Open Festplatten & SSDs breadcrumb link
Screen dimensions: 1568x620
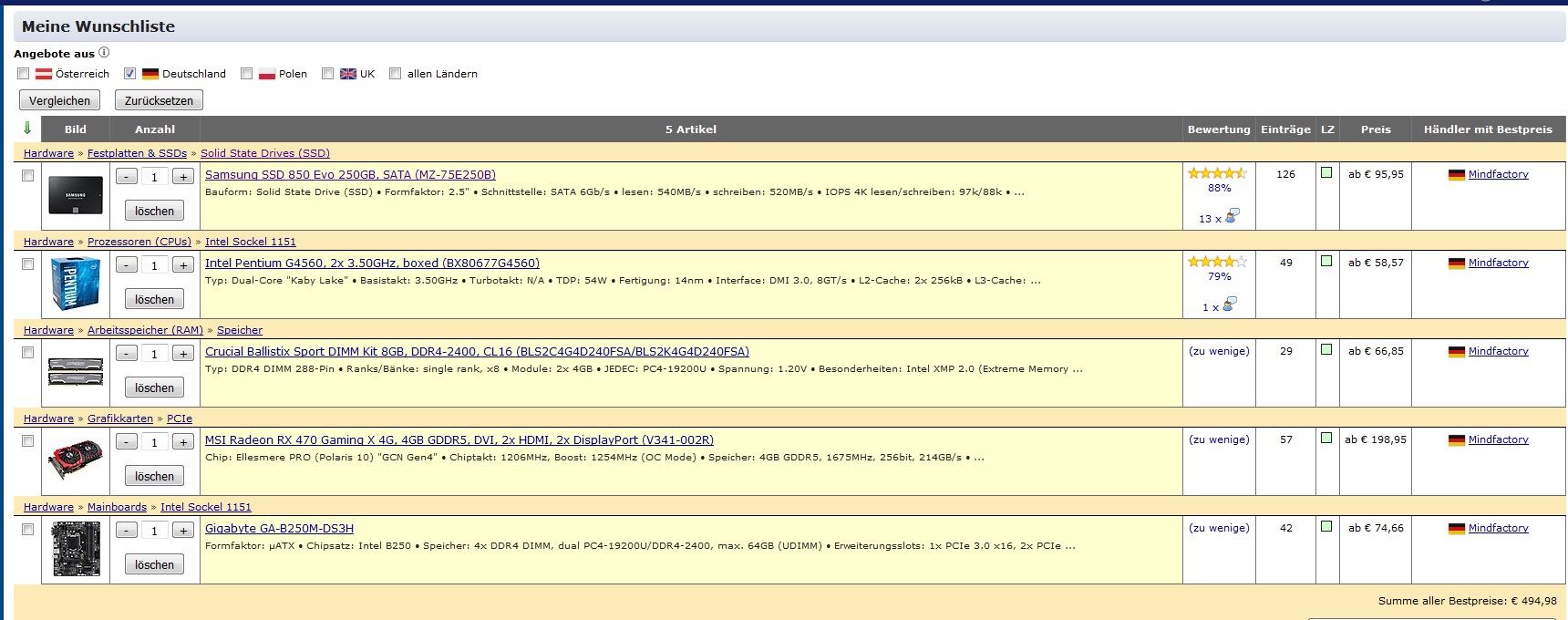(137, 153)
